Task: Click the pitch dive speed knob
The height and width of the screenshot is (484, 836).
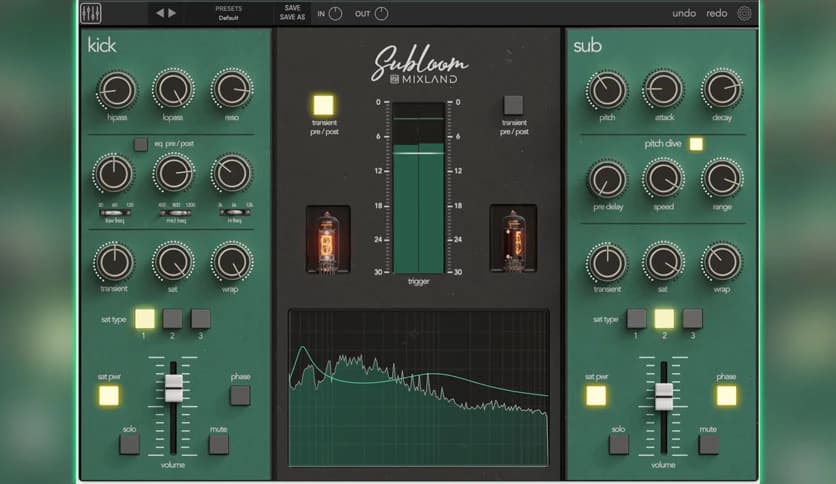Action: 664,179
